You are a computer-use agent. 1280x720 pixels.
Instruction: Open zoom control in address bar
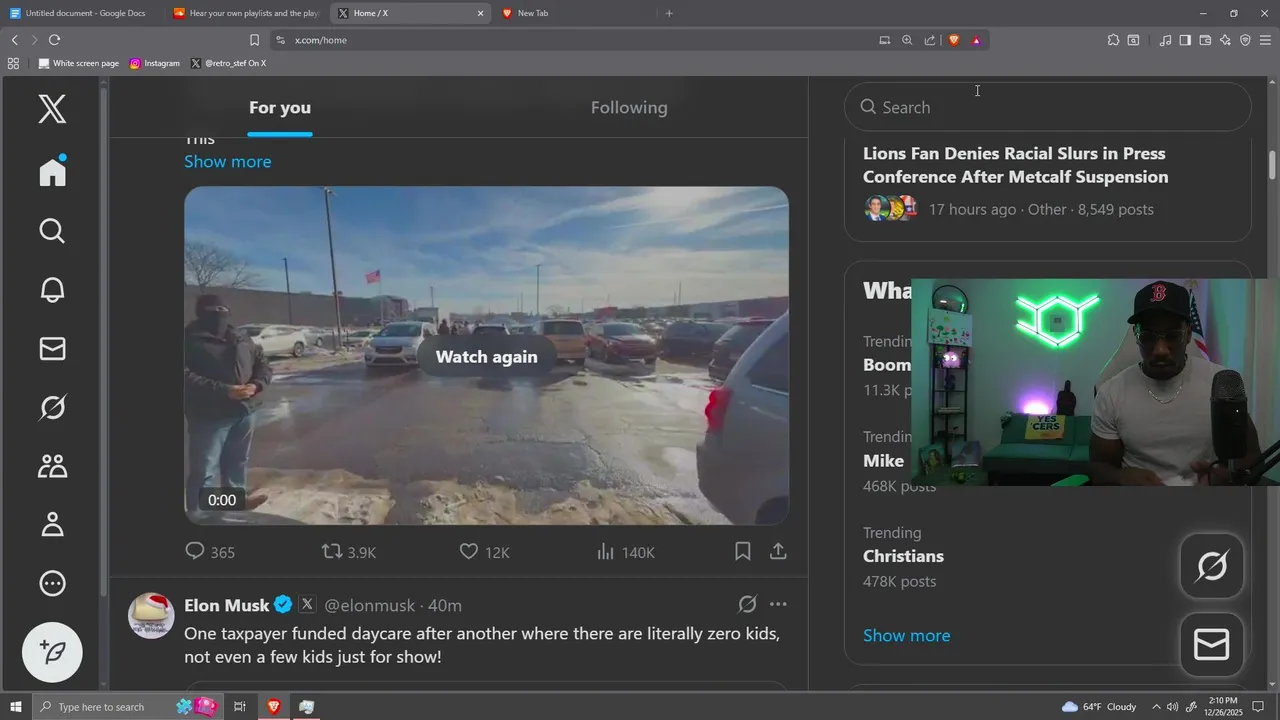(x=907, y=40)
